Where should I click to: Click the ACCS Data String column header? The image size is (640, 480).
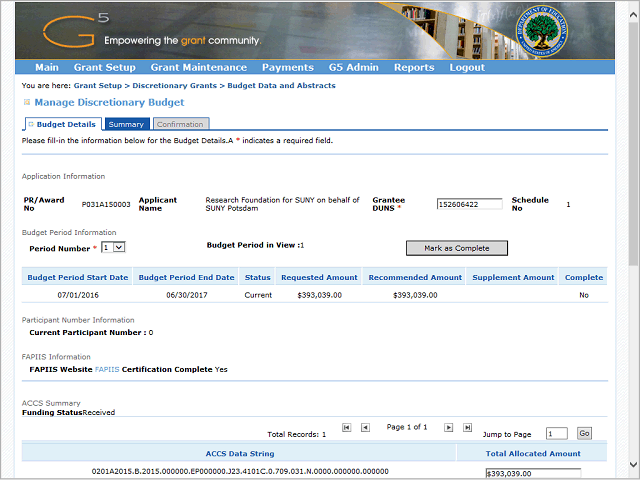click(x=240, y=454)
